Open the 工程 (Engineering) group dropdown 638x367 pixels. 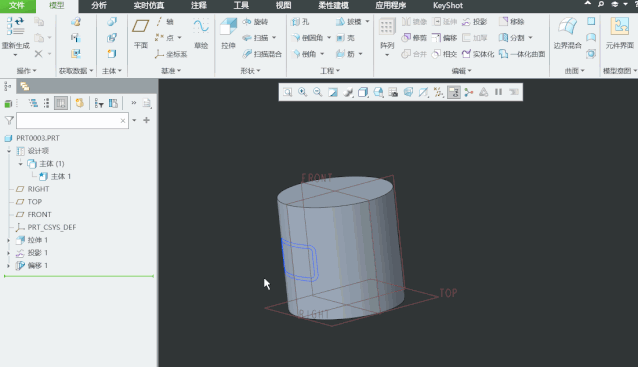330,71
